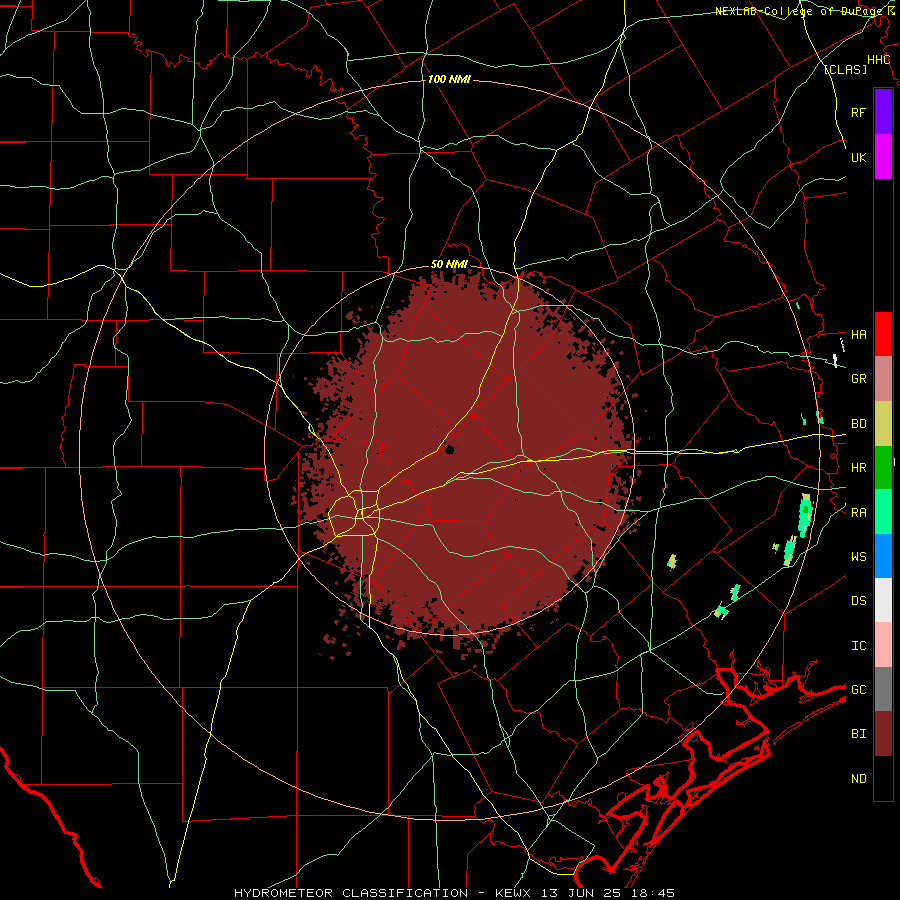The height and width of the screenshot is (900, 900).
Task: Click the BD legend label
Action: click(x=858, y=424)
